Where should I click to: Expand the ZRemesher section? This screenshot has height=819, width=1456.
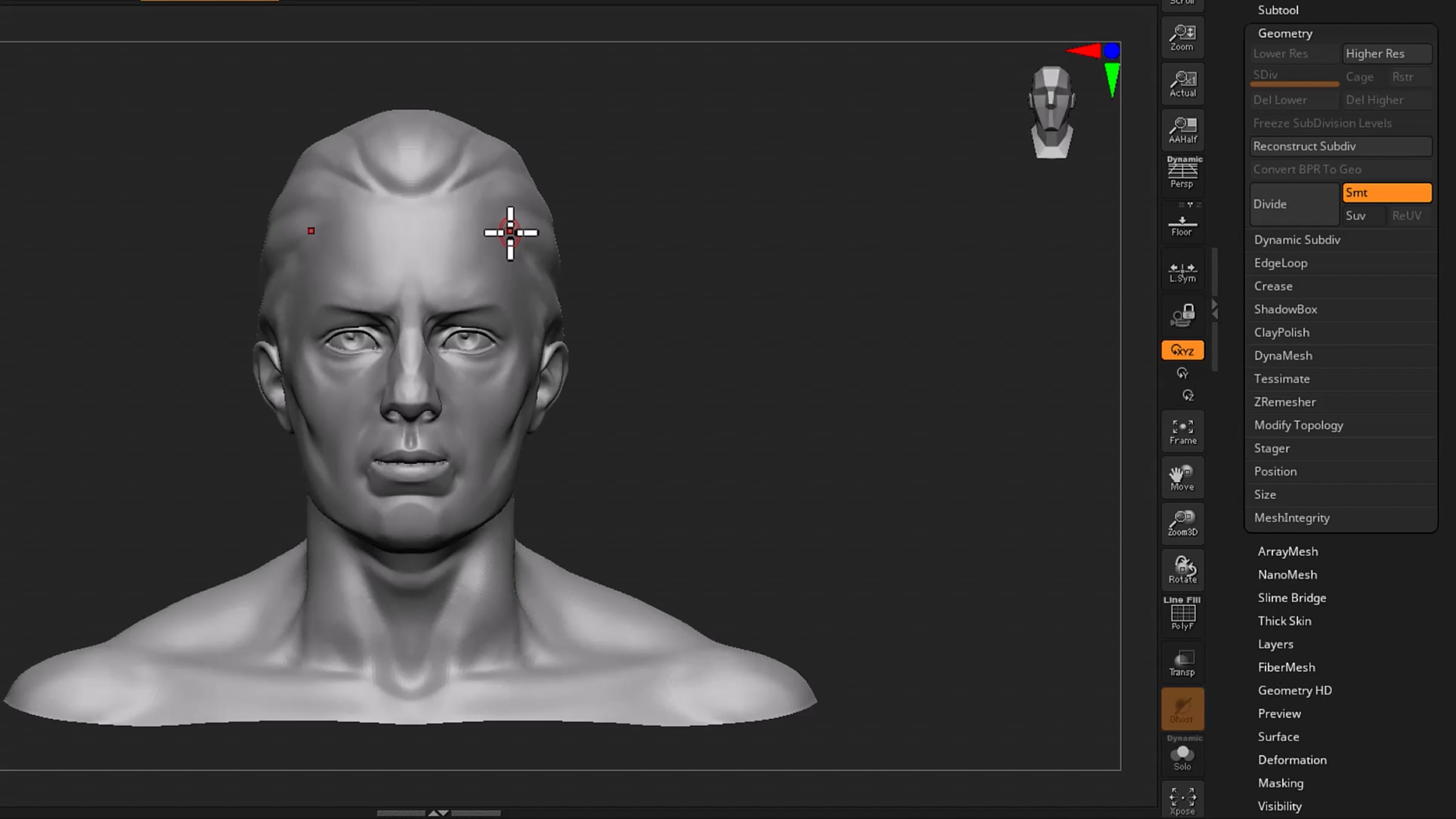click(1284, 402)
